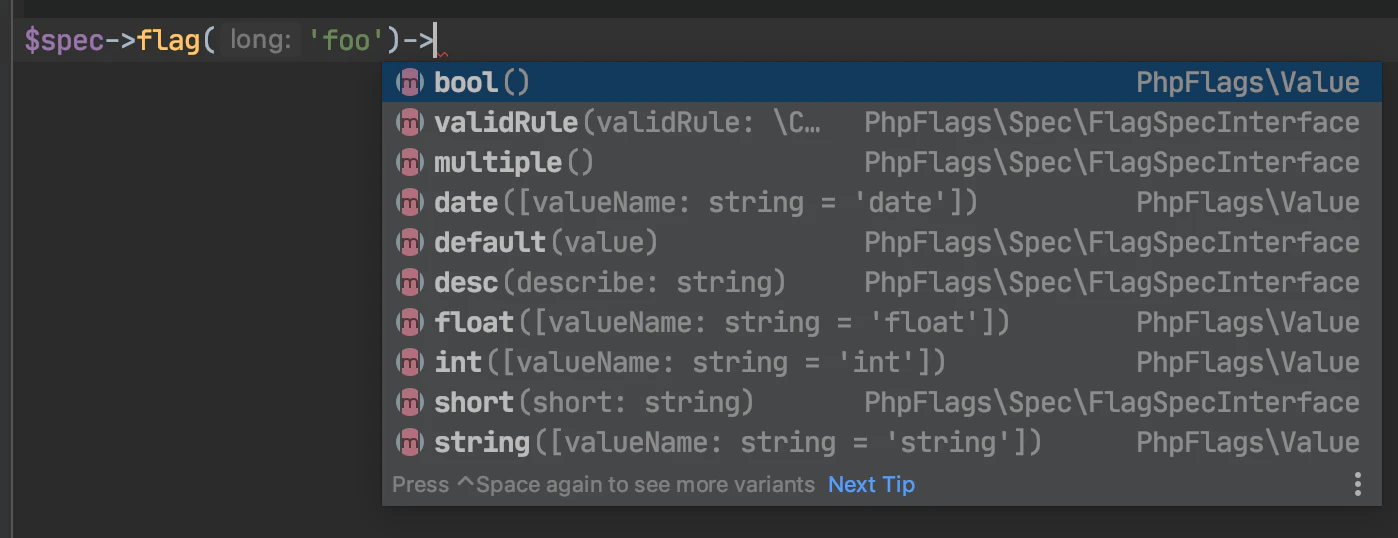Choose desc(describe: string) from the list
Image resolution: width=1398 pixels, height=538 pixels.
tap(610, 282)
